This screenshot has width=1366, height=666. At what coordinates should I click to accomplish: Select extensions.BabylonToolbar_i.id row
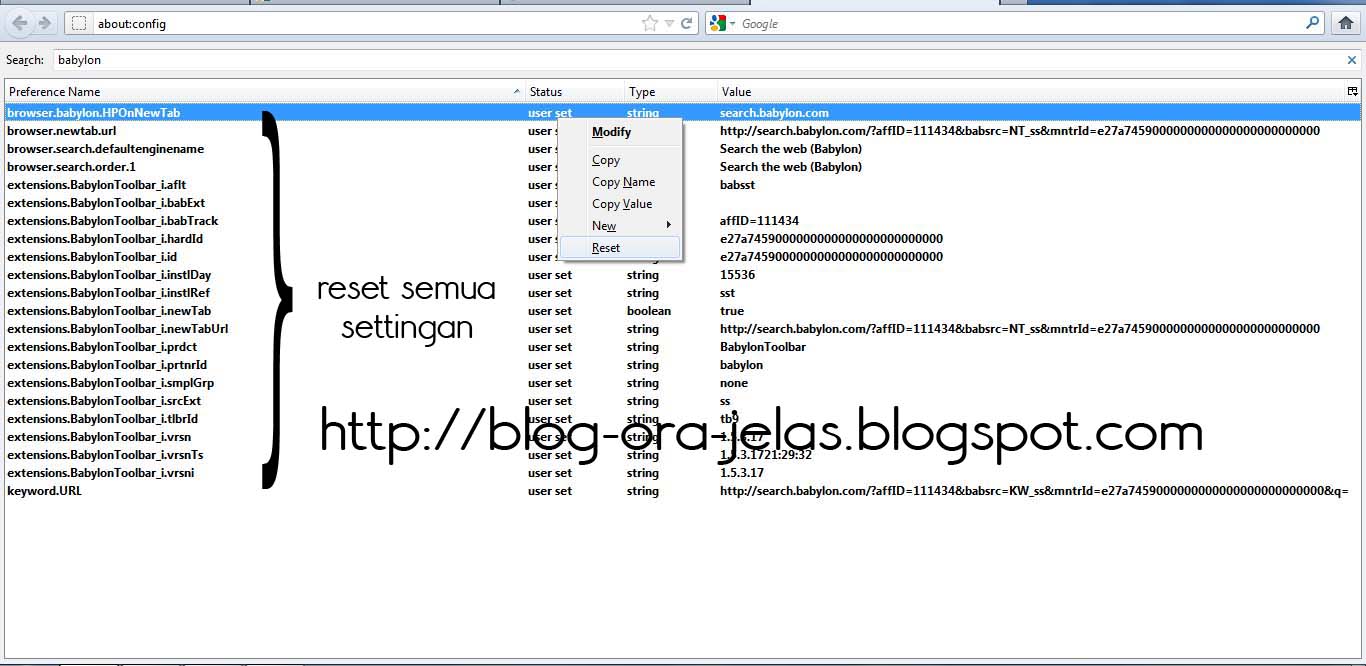(x=682, y=257)
